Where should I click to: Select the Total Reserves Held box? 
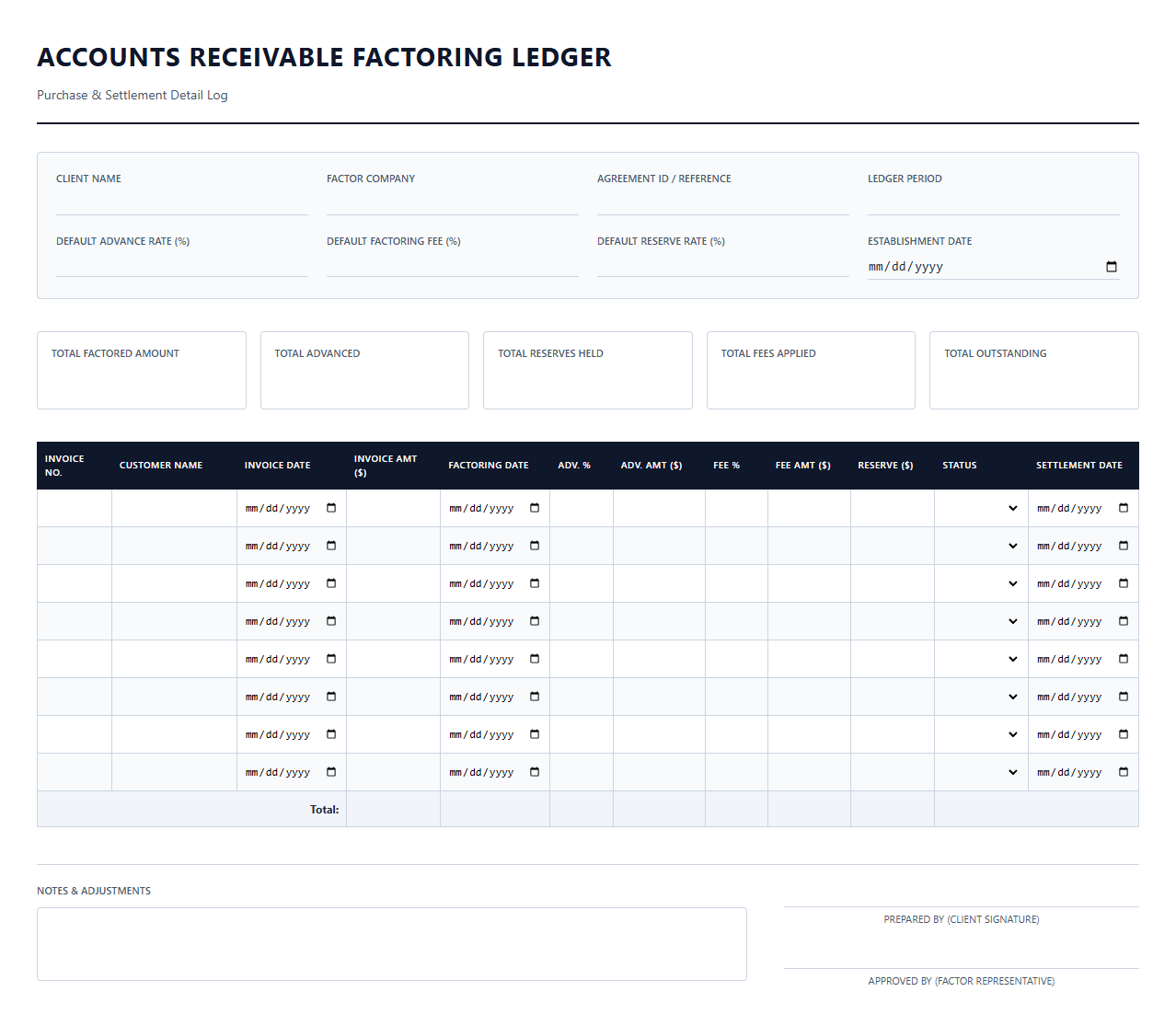(x=588, y=370)
